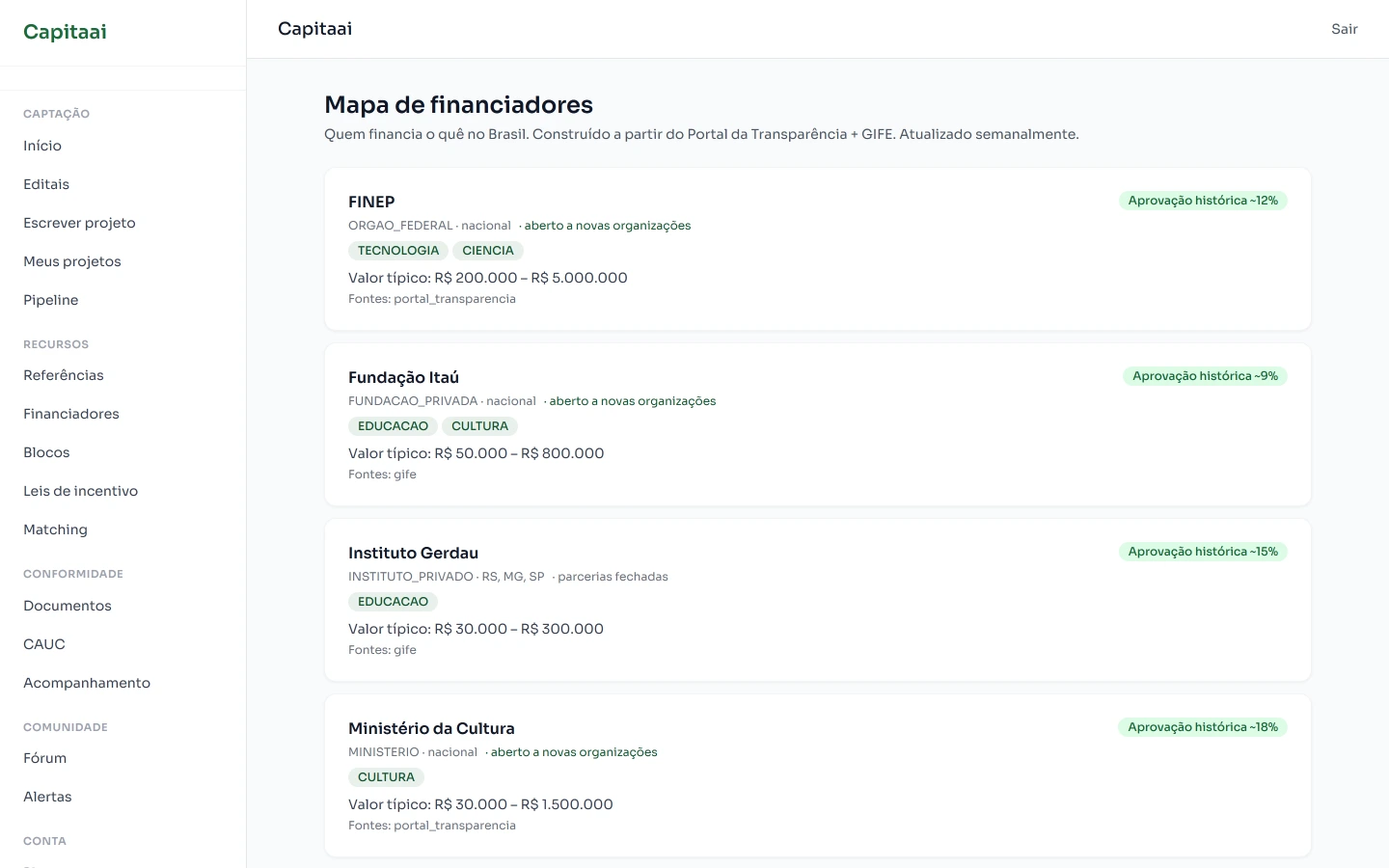Click the Fundação Itaú card title
This screenshot has height=868, width=1389.
coord(403,377)
